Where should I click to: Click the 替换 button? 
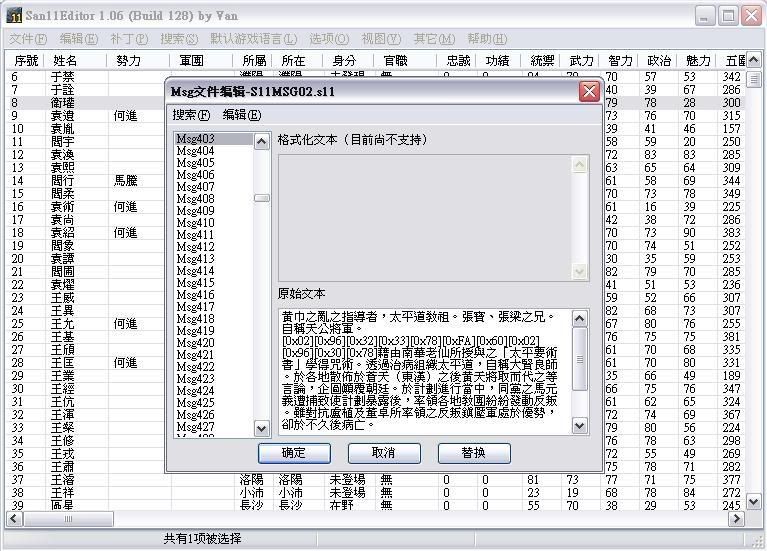tap(473, 453)
